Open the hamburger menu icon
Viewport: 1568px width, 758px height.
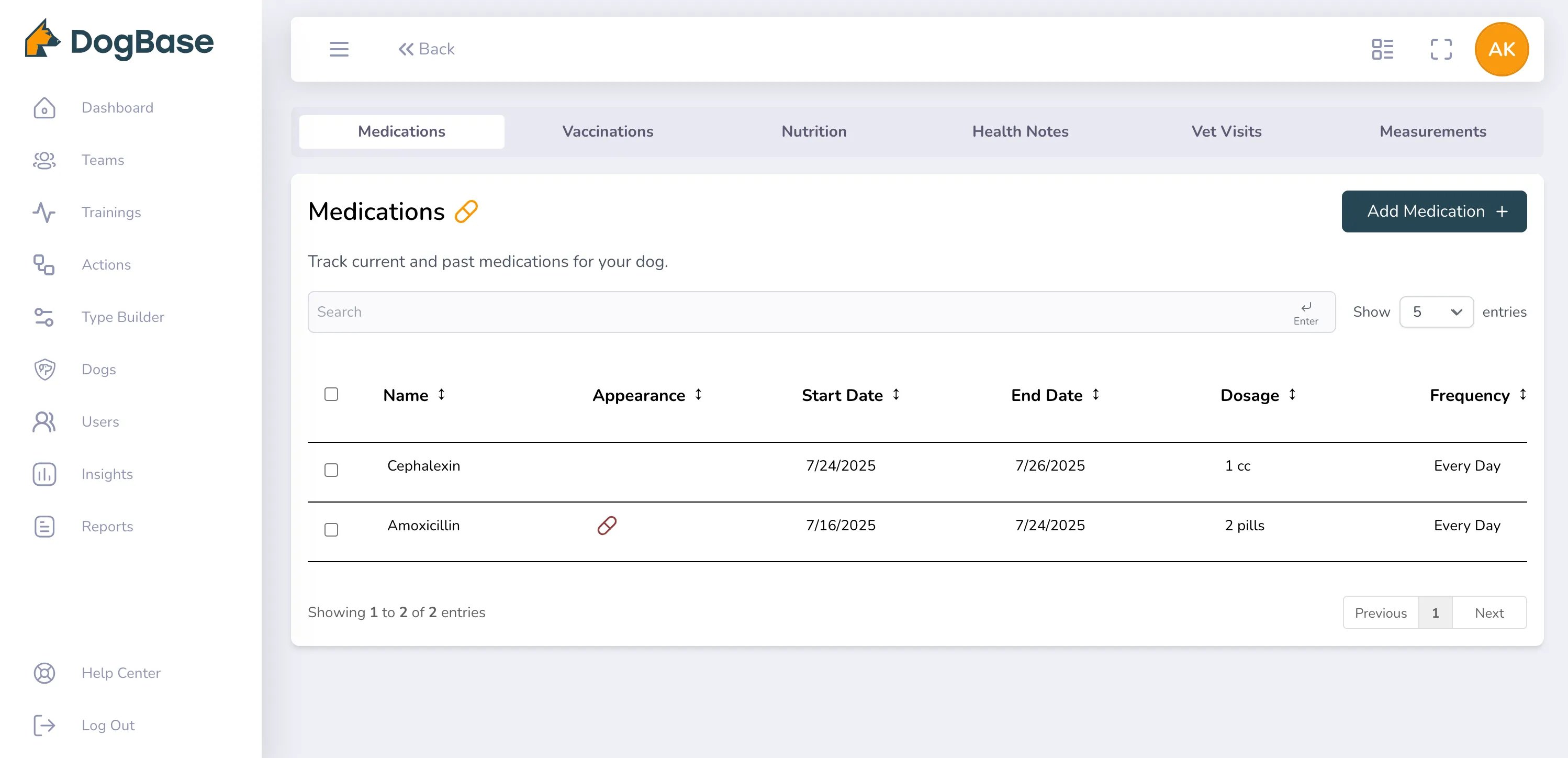pos(339,49)
